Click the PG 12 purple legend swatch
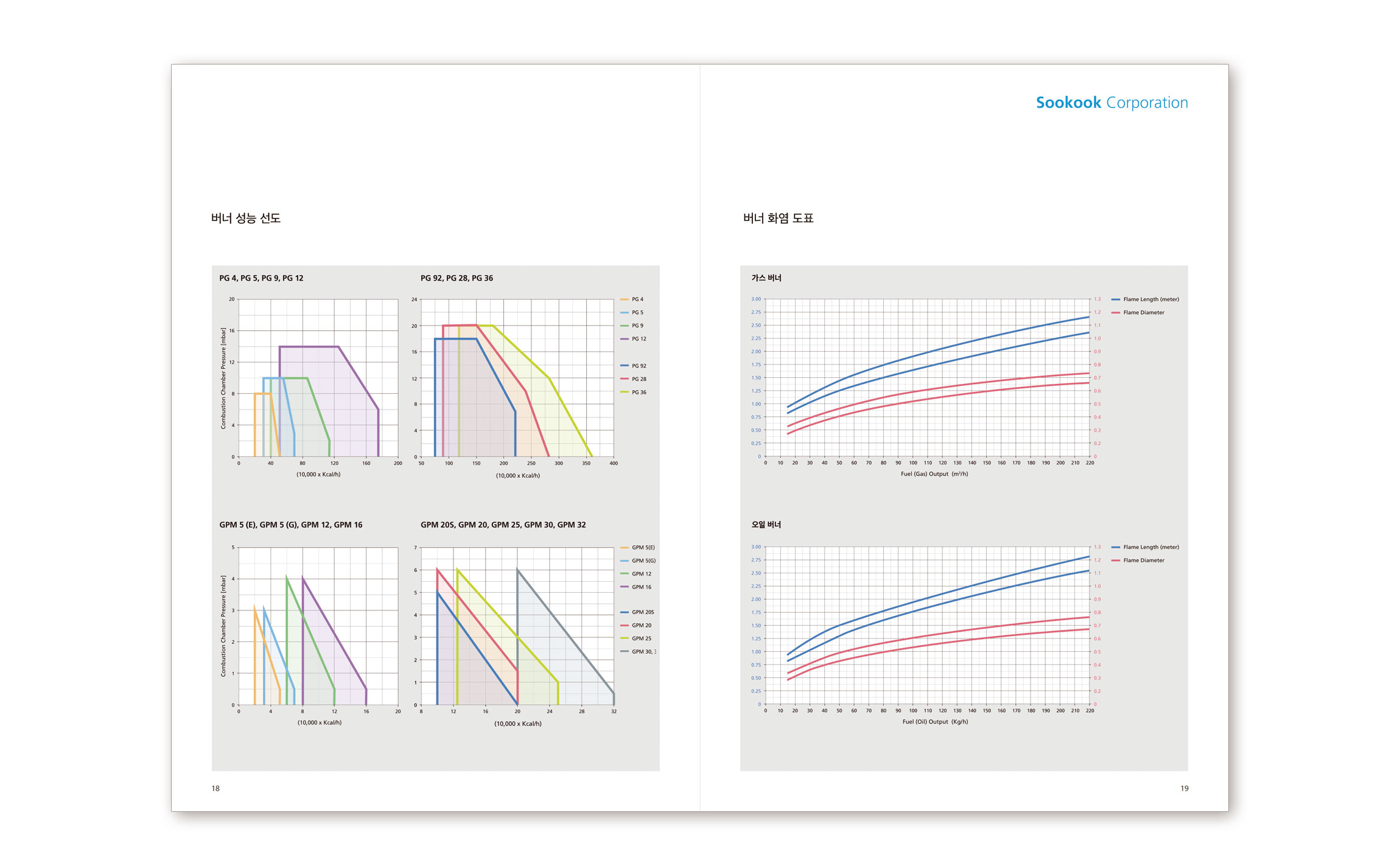 624,339
